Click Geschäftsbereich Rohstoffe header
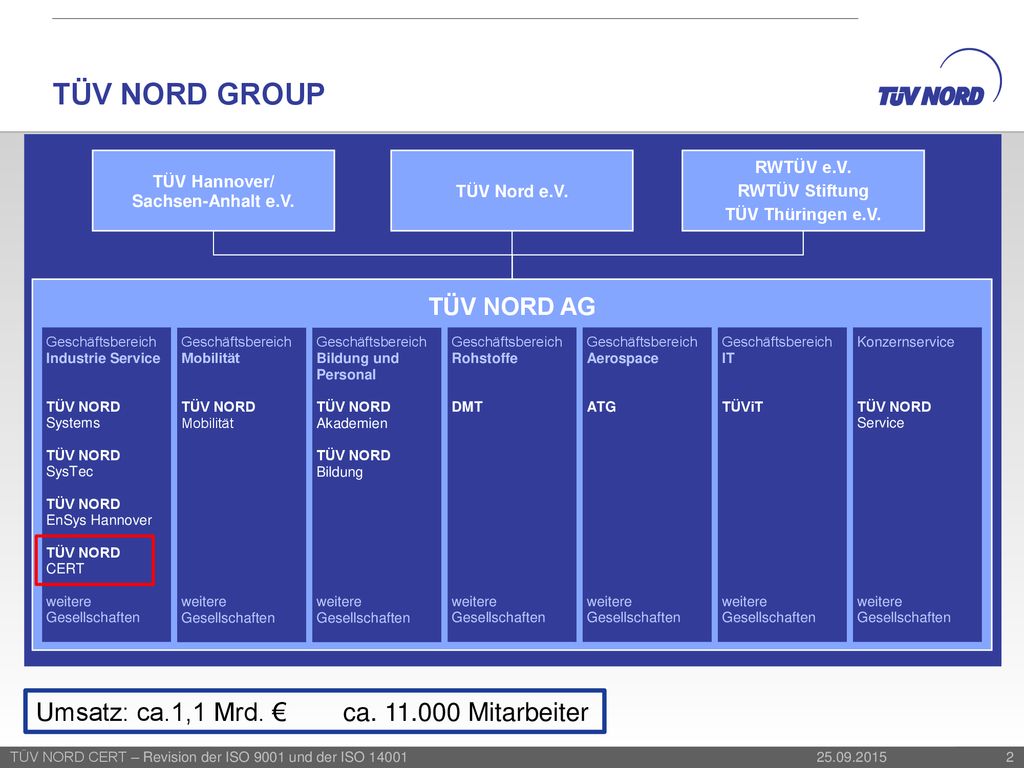The width and height of the screenshot is (1024, 768). click(507, 350)
